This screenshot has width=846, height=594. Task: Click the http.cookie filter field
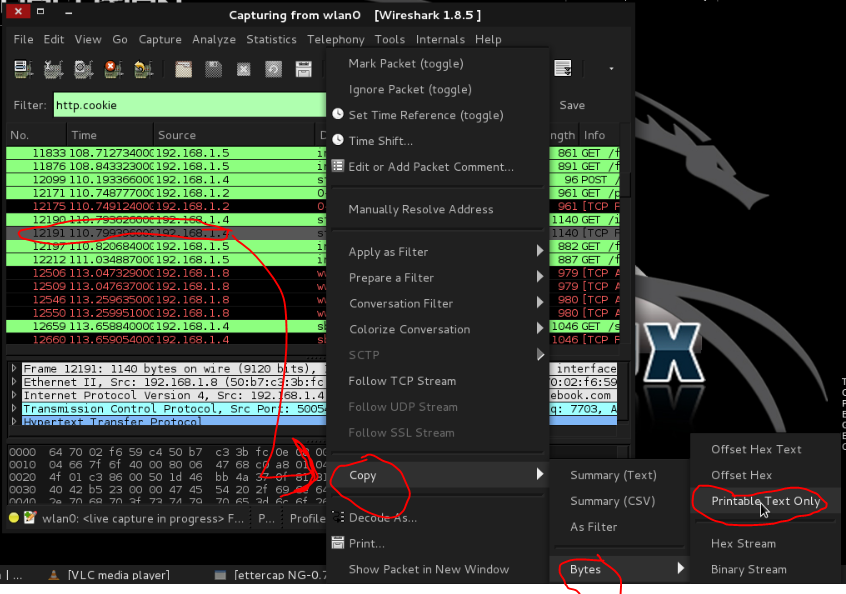pos(189,105)
